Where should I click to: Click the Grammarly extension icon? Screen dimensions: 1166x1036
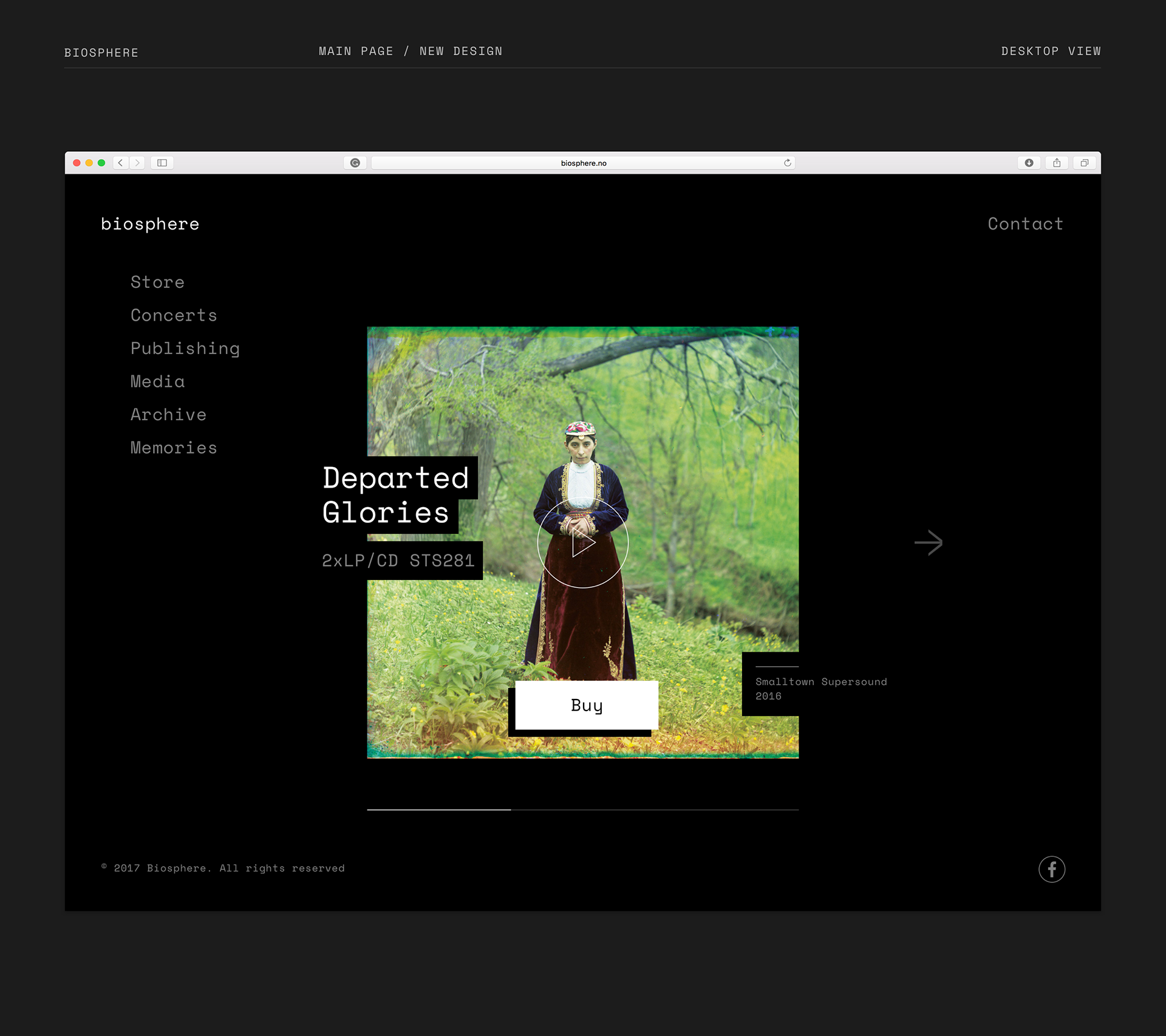coord(355,163)
